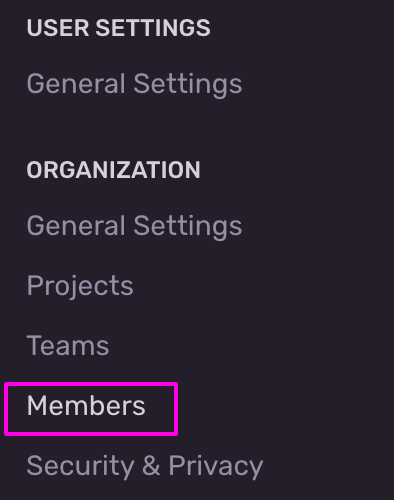This screenshot has width=394, height=500.
Task: Pick General Settings below ORGANIZATION heading
Action: click(x=134, y=226)
